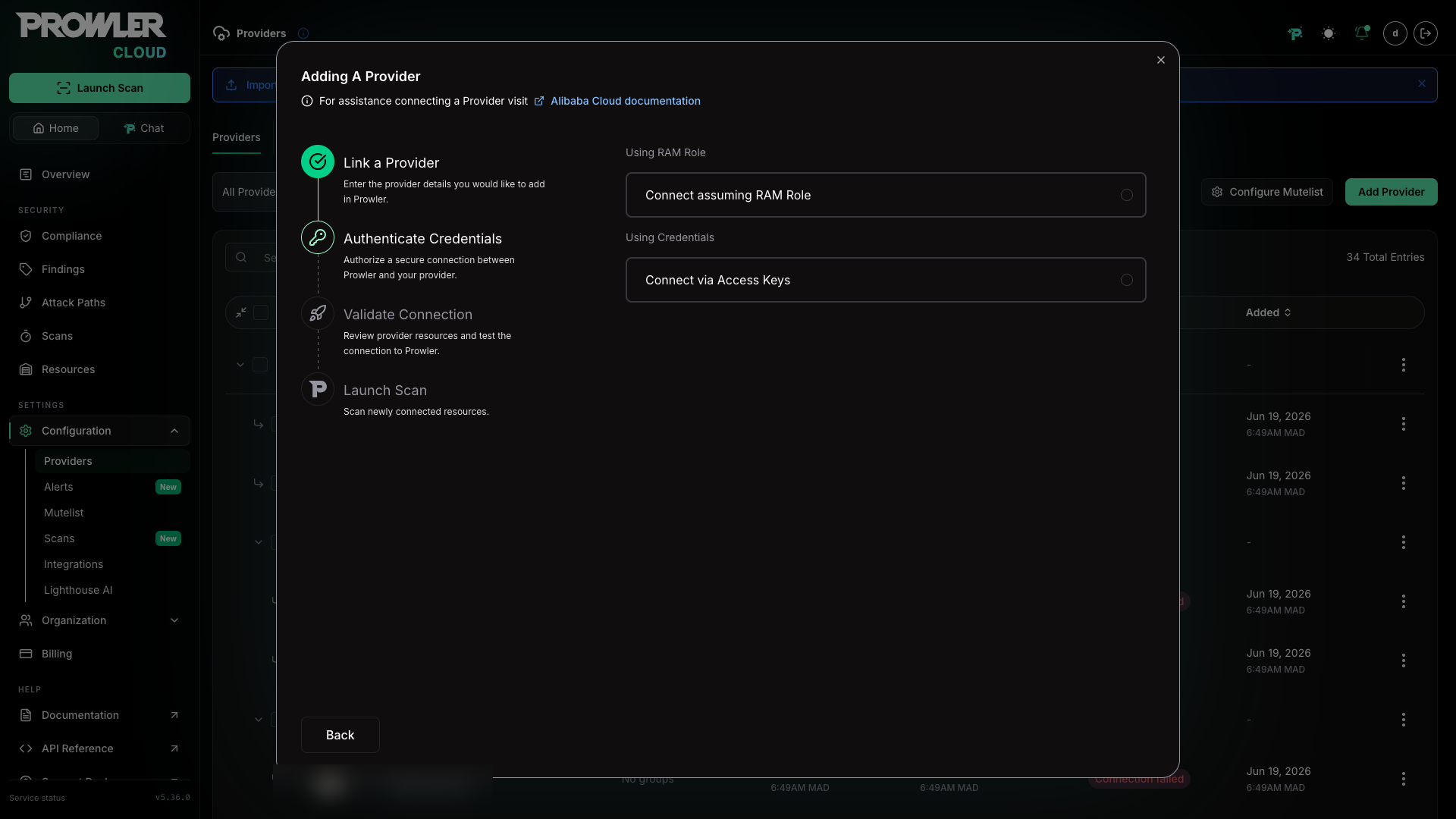Expand the first table row chevron
Image resolution: width=1456 pixels, height=819 pixels.
(240, 365)
